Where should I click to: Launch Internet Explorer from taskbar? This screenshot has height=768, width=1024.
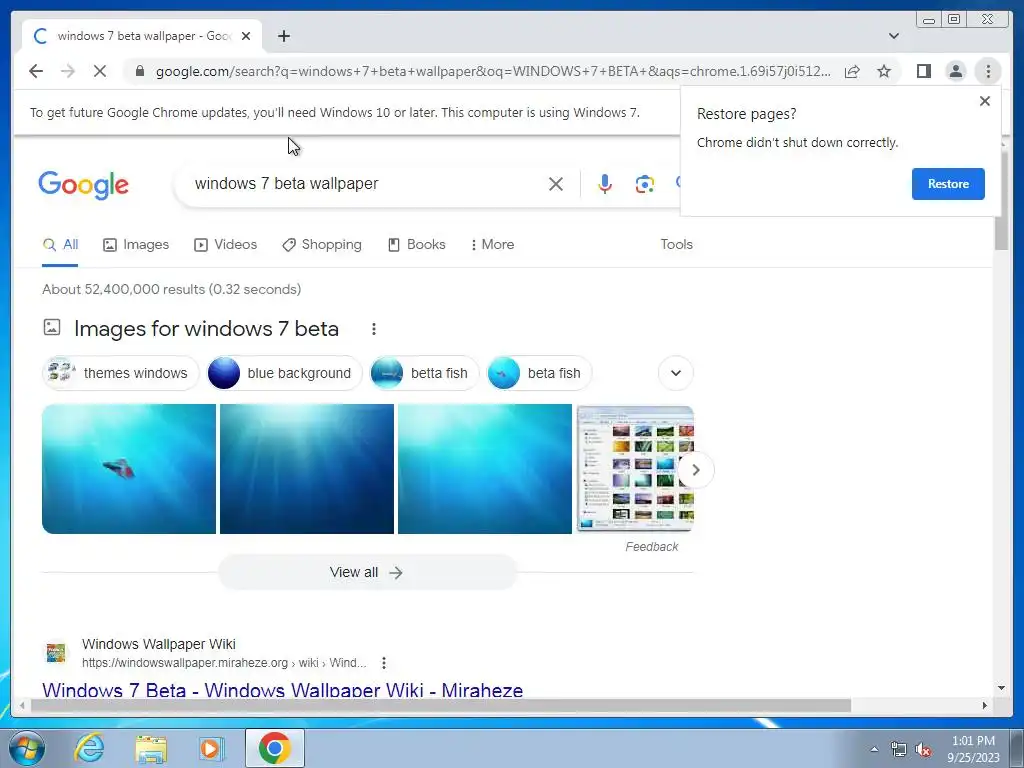point(89,748)
